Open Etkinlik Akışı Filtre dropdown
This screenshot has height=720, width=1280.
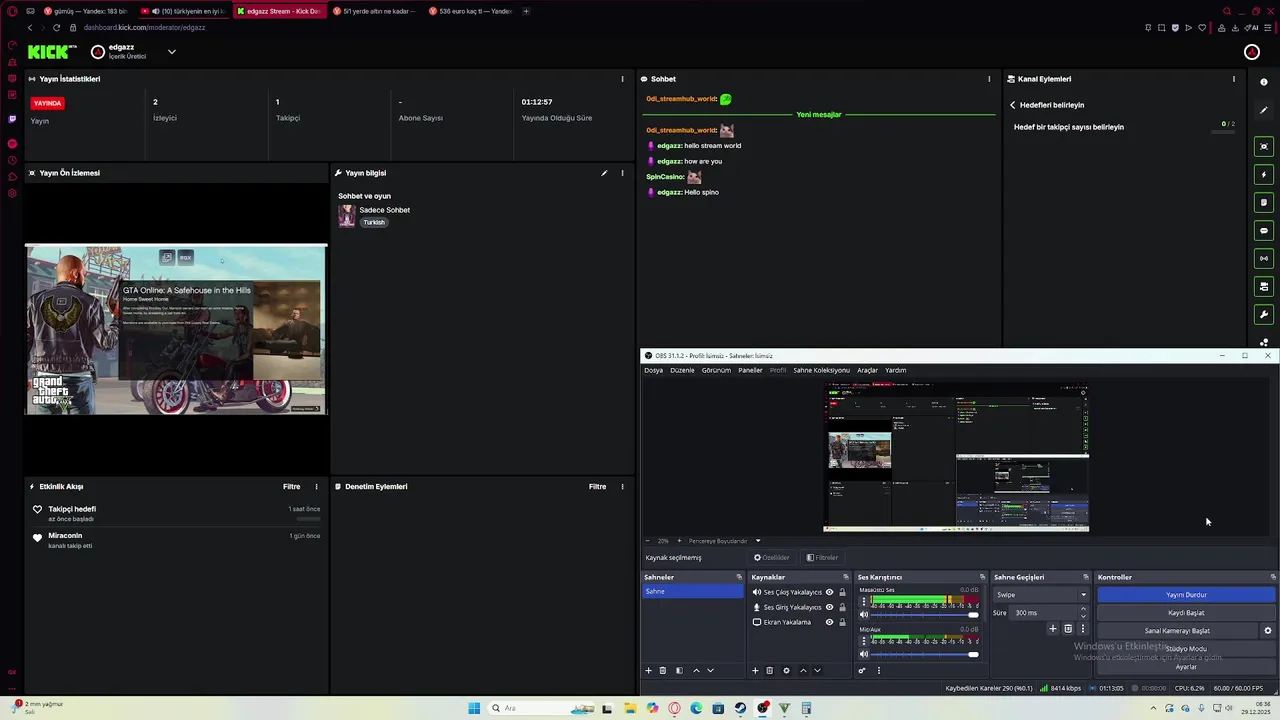[x=291, y=487]
